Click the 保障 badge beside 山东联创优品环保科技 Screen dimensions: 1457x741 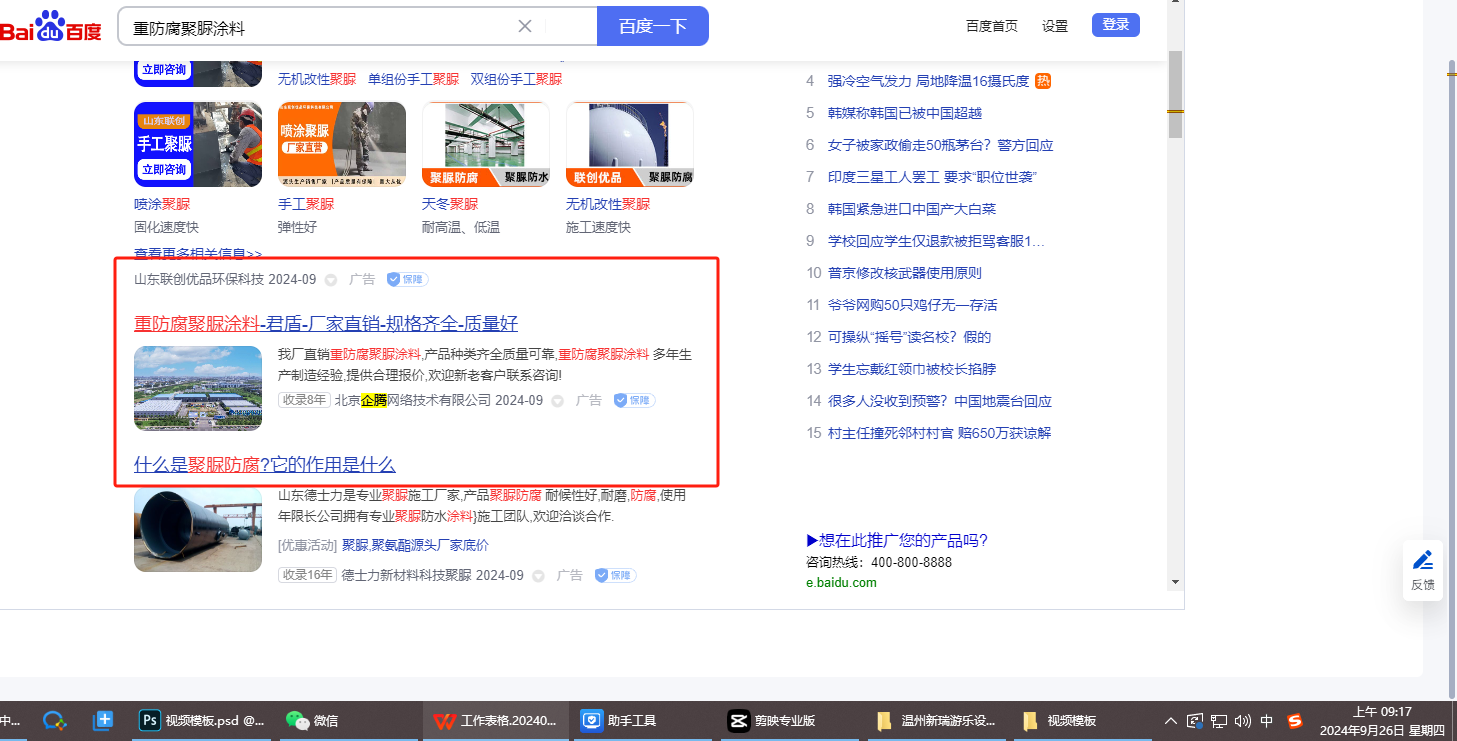(408, 280)
